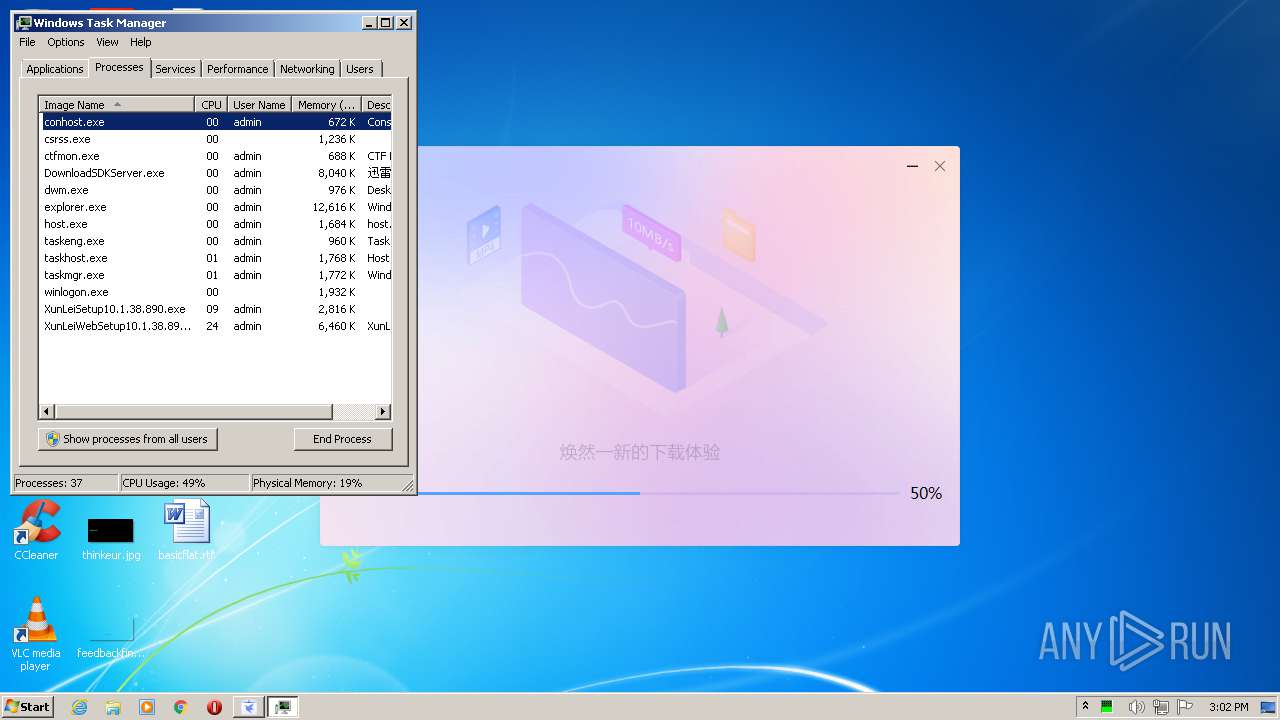Select the csrss.exe process row
This screenshot has width=1280, height=720.
[x=215, y=139]
